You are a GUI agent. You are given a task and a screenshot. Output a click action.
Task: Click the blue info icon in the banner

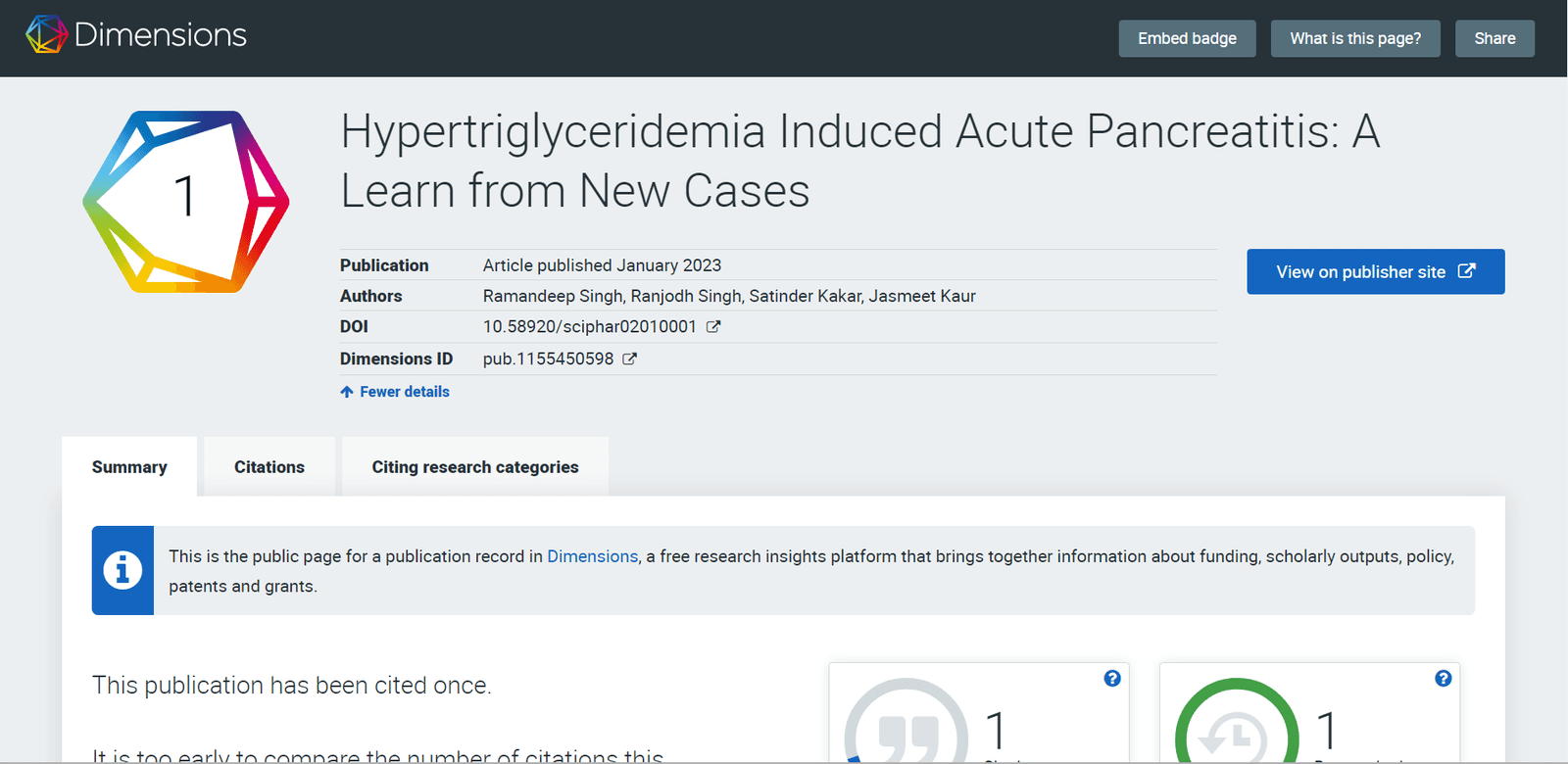coord(122,570)
